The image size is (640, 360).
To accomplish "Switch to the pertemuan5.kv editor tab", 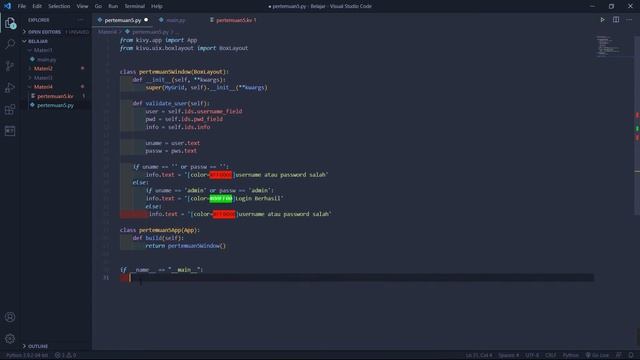I will pyautogui.click(x=236, y=20).
